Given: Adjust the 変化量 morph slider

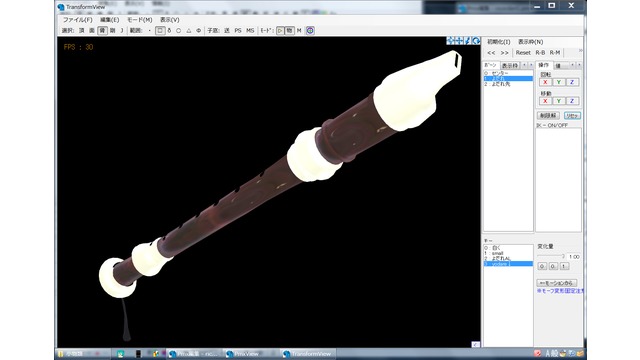Looking at the screenshot, I should [x=551, y=256].
